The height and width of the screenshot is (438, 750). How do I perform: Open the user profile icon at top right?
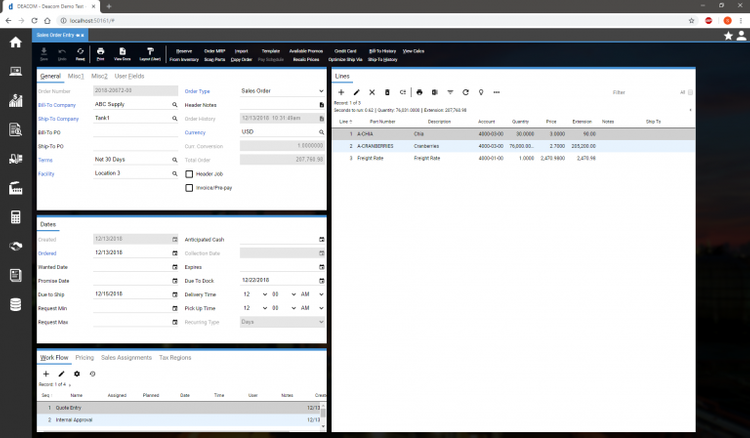click(741, 35)
